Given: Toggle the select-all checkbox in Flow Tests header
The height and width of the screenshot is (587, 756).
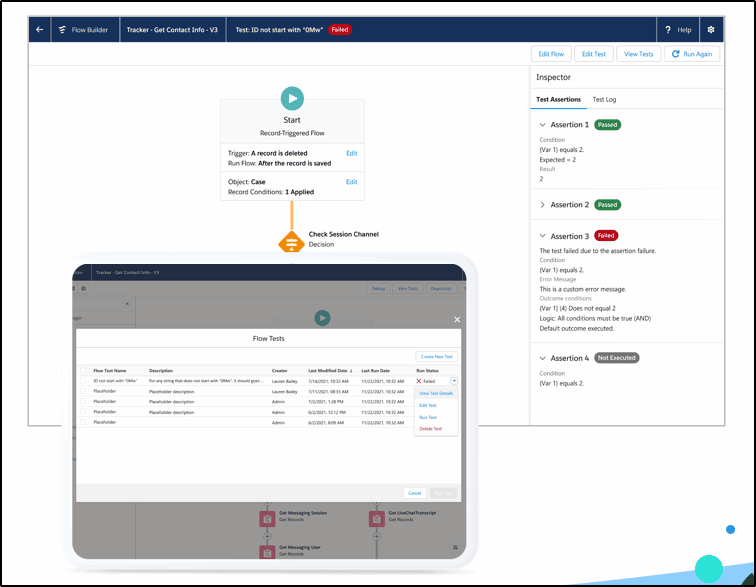Looking at the screenshot, I should click(x=83, y=370).
